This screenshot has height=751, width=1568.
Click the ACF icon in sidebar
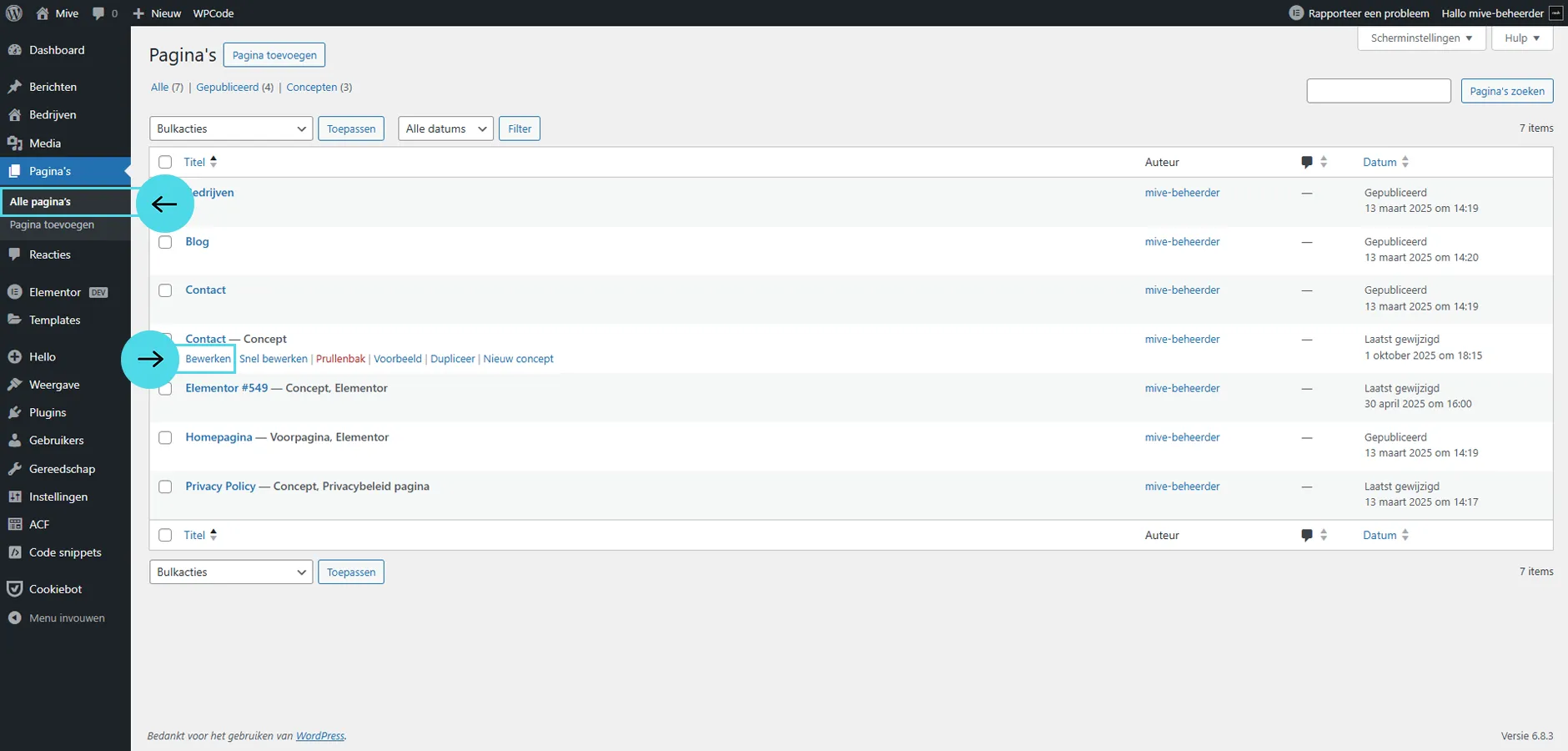(x=14, y=524)
